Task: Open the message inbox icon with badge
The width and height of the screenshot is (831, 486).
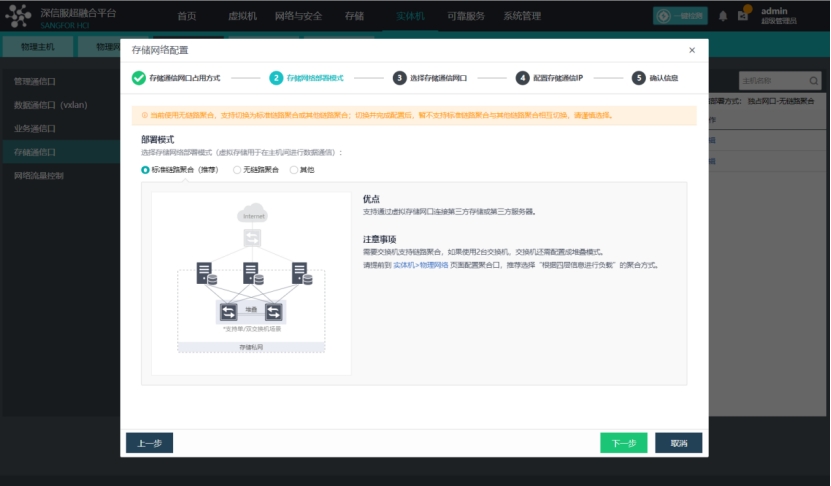Action: point(743,15)
